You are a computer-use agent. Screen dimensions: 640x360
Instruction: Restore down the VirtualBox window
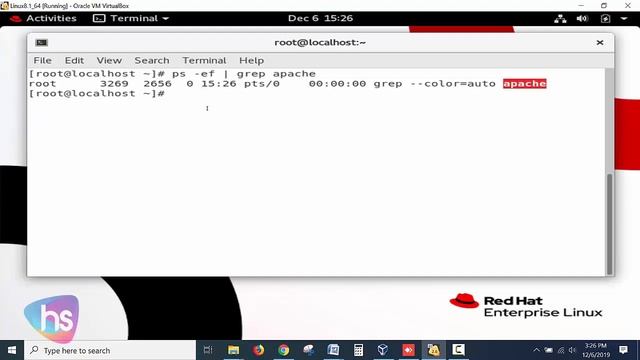tap(604, 5)
